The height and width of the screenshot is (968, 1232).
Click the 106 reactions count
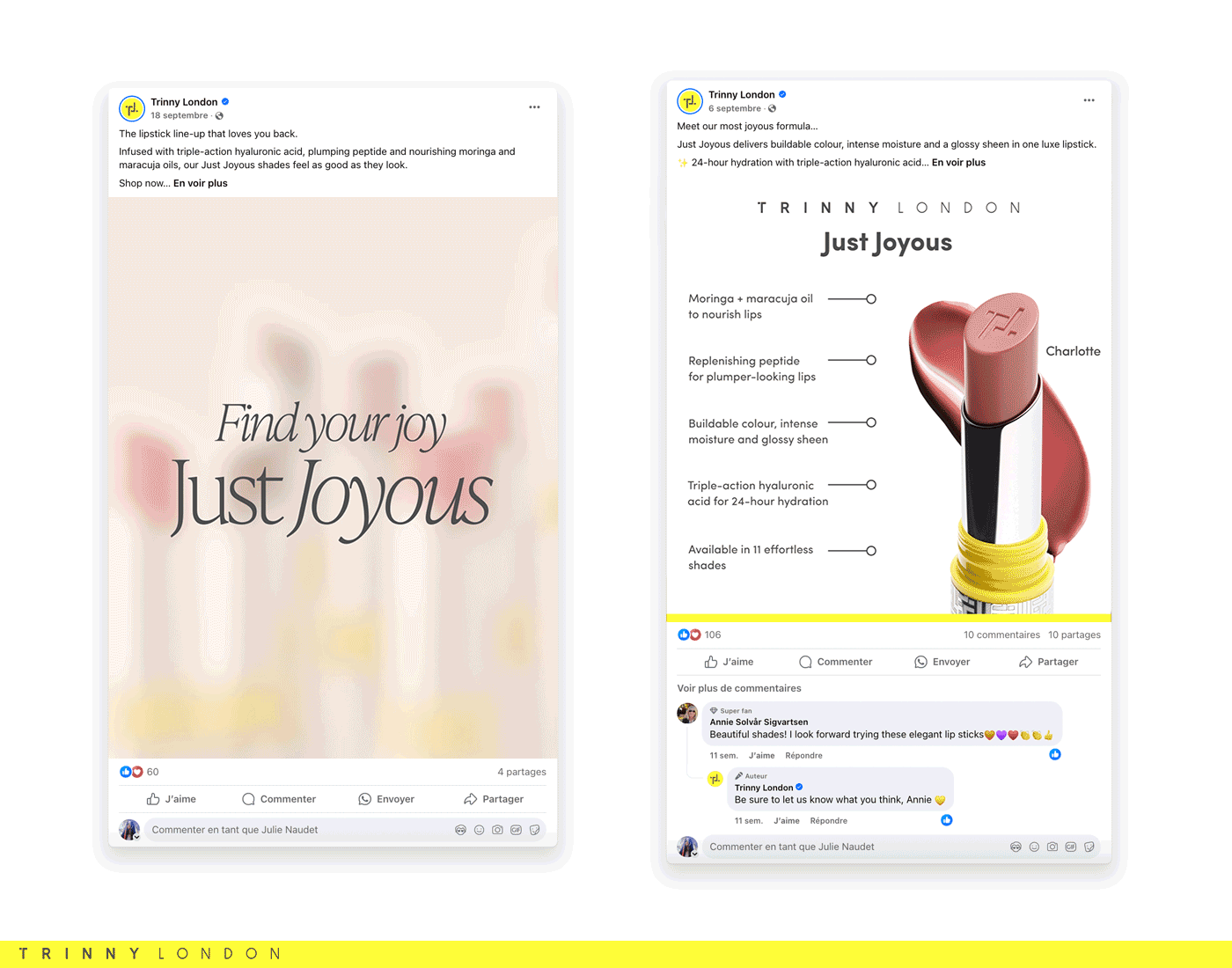coord(713,634)
